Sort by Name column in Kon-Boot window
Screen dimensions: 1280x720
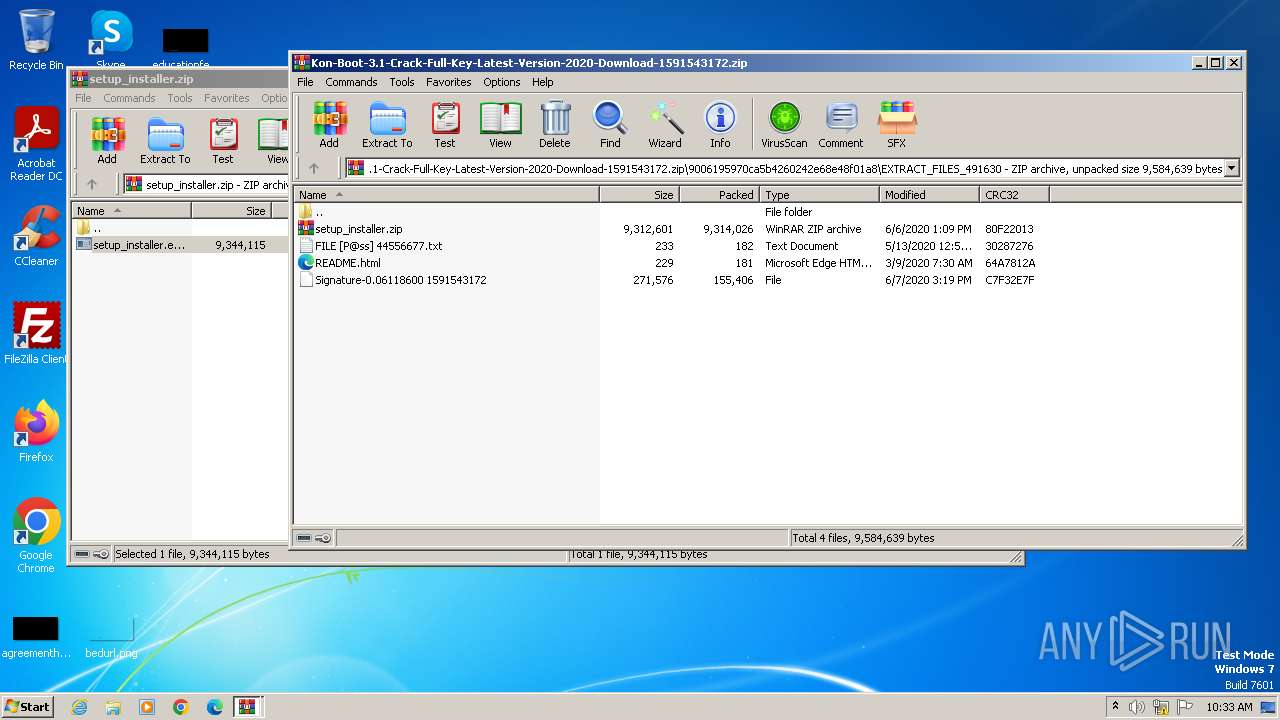[x=447, y=195]
